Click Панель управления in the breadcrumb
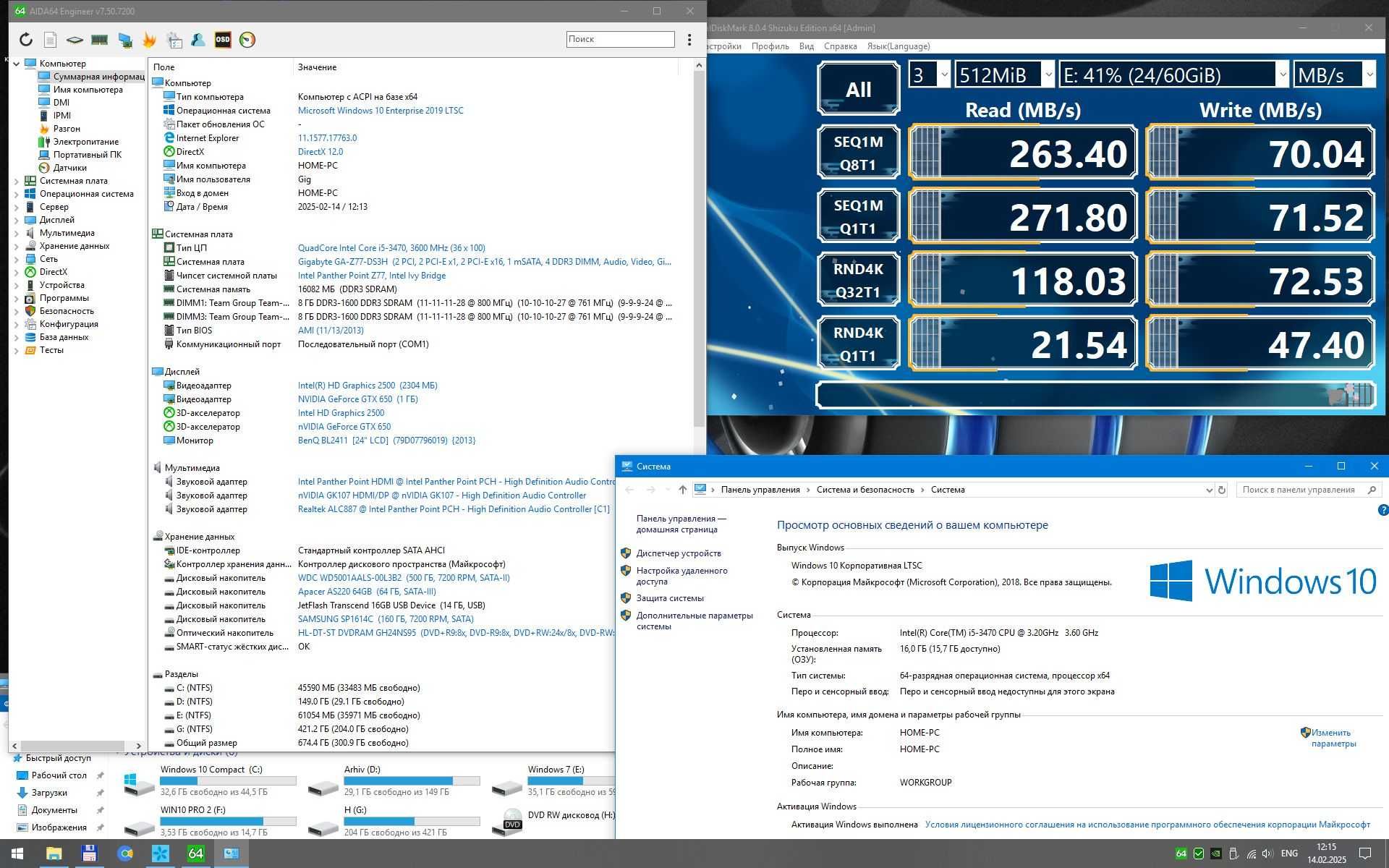 760,490
